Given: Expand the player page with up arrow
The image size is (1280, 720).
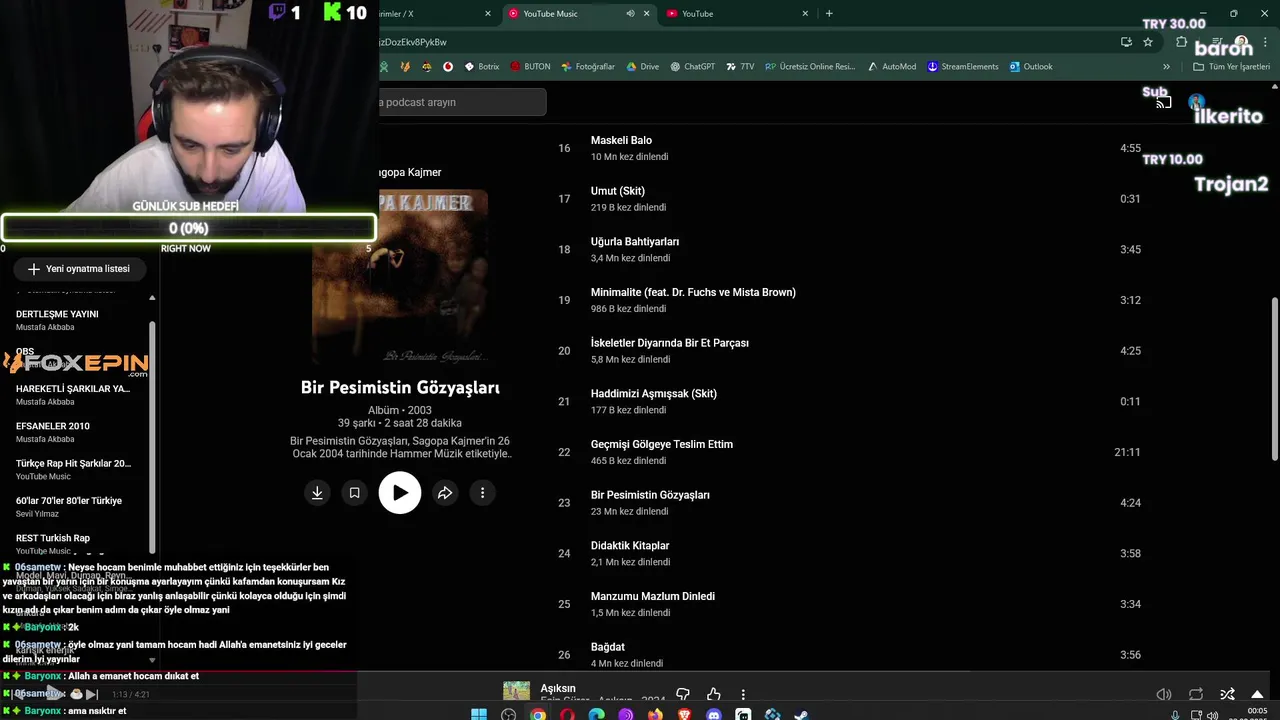Looking at the screenshot, I should (x=1257, y=694).
